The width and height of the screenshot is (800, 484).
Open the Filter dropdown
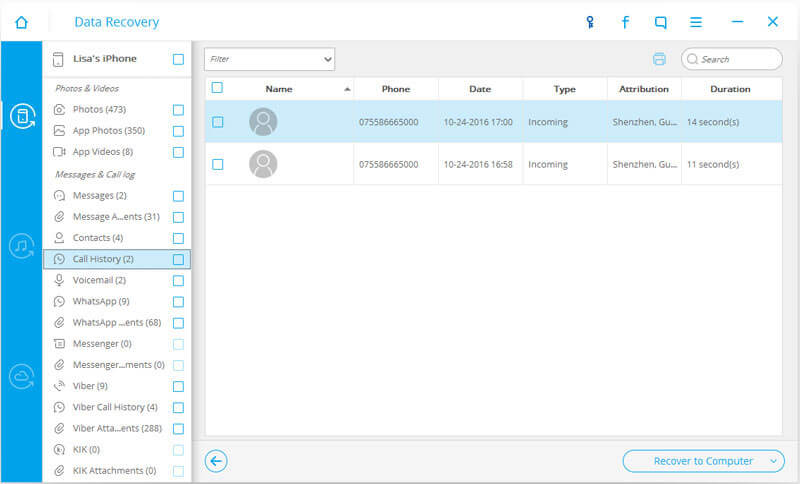269,59
